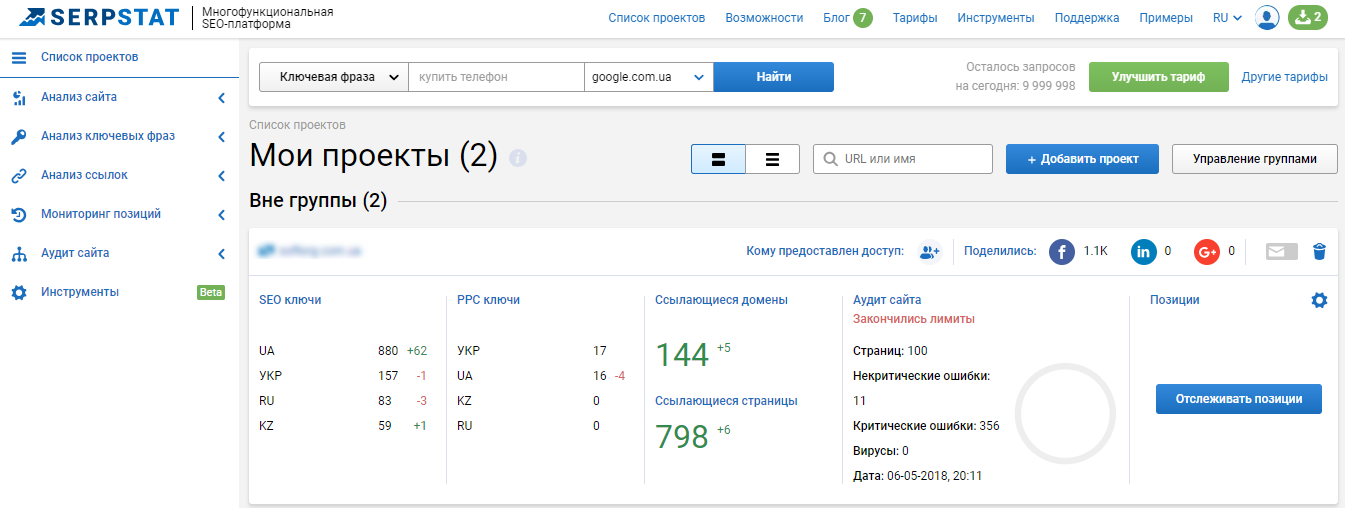The height and width of the screenshot is (508, 1345).
Task: Click the email envelope icon
Action: [x=1281, y=252]
